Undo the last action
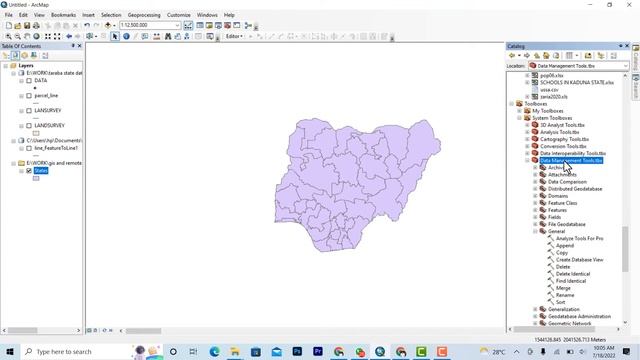The width and height of the screenshot is (640, 360). tap(87, 25)
